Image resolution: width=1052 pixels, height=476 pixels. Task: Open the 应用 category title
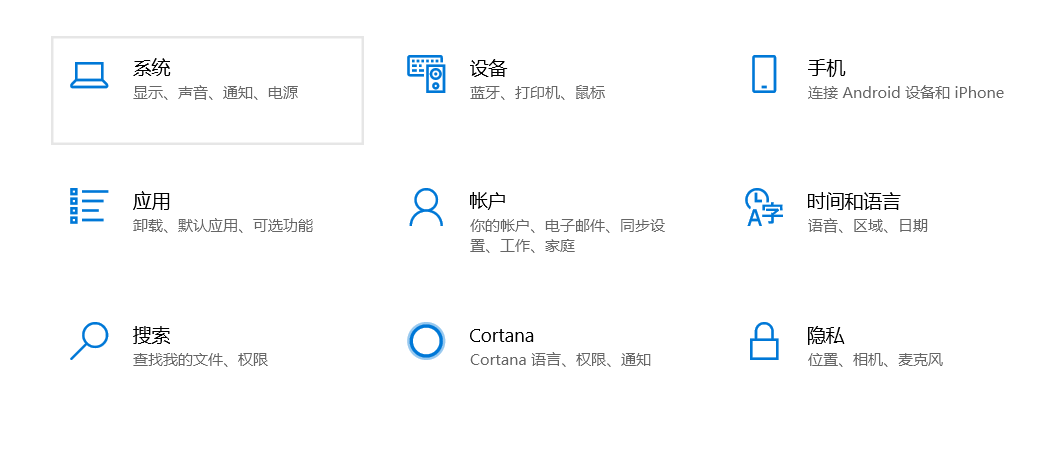pyautogui.click(x=152, y=201)
